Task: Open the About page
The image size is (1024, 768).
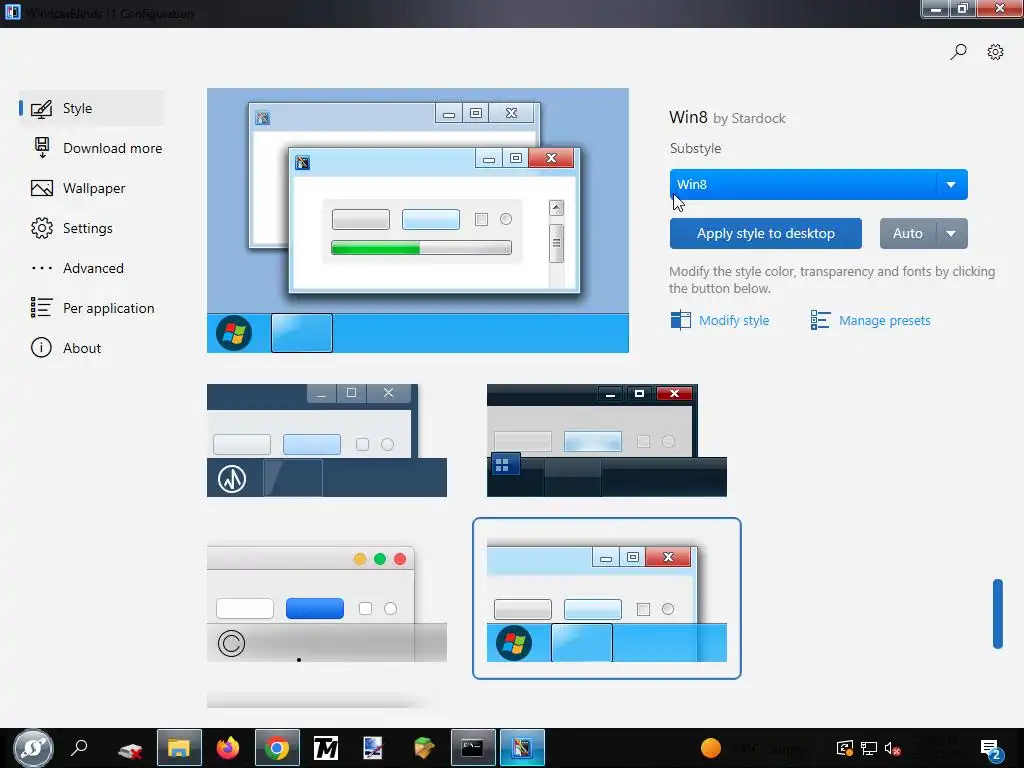Action: click(x=91, y=347)
